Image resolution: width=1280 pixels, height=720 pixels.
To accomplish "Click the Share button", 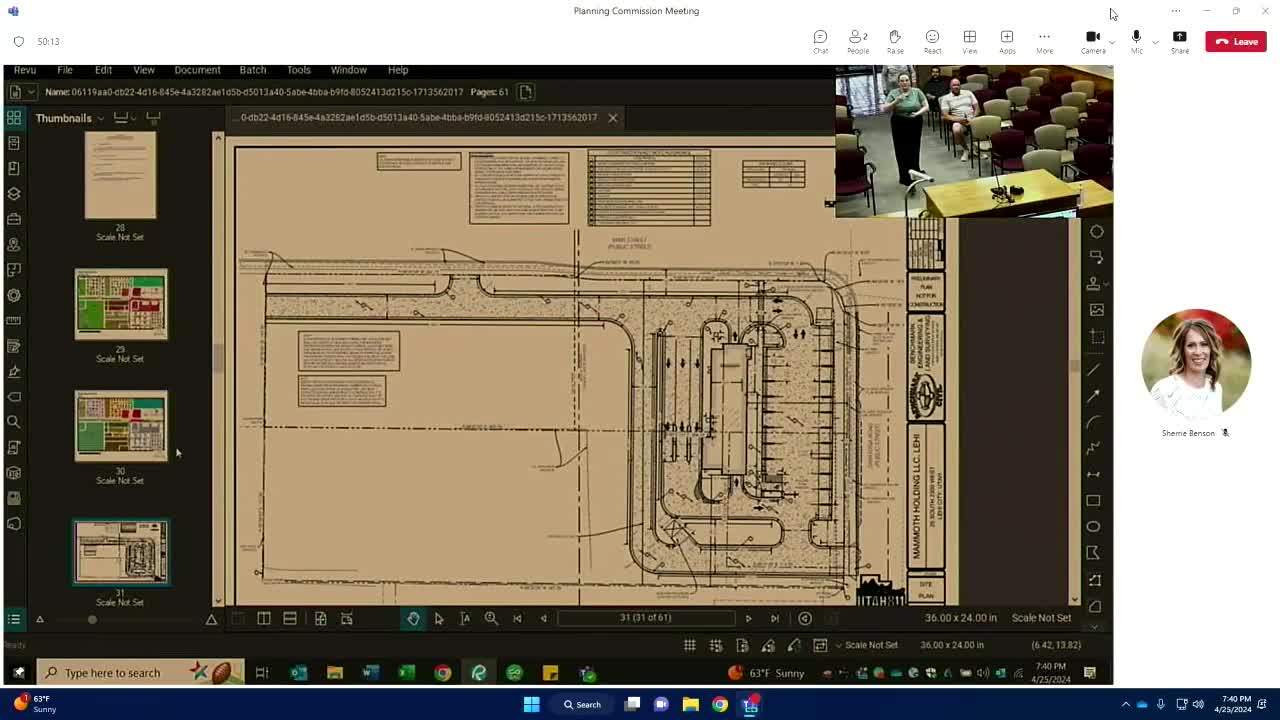I will [x=1180, y=41].
